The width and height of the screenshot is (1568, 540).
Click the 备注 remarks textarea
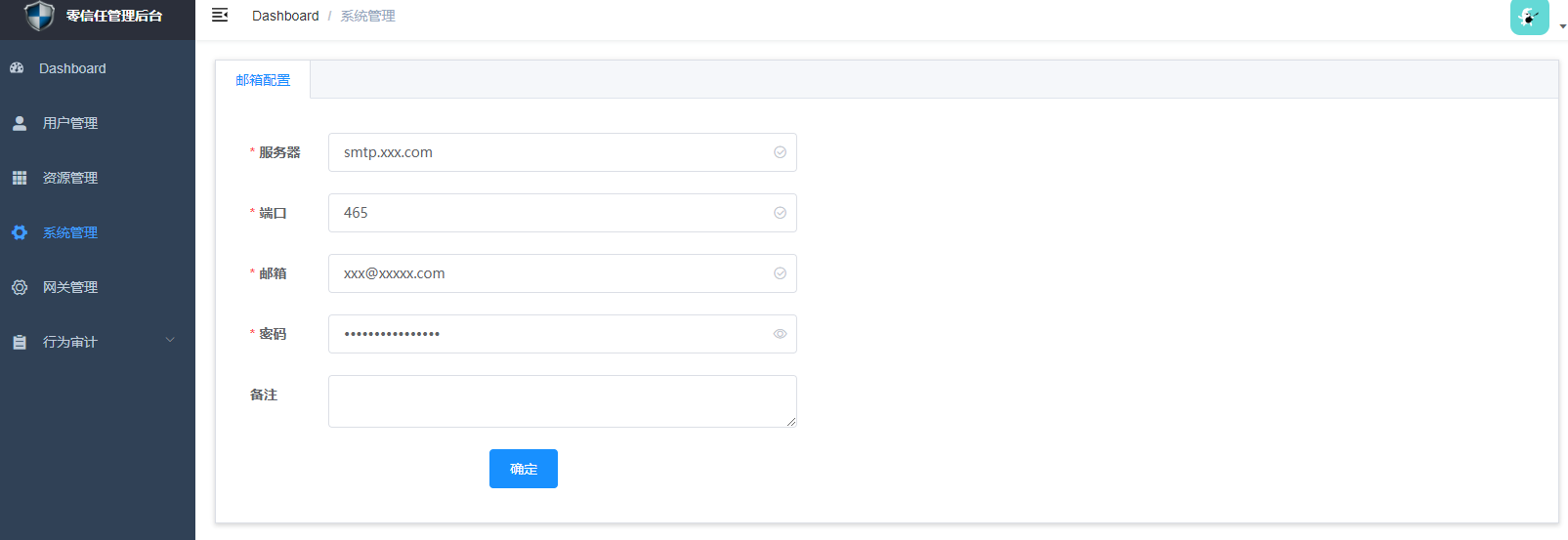(562, 401)
